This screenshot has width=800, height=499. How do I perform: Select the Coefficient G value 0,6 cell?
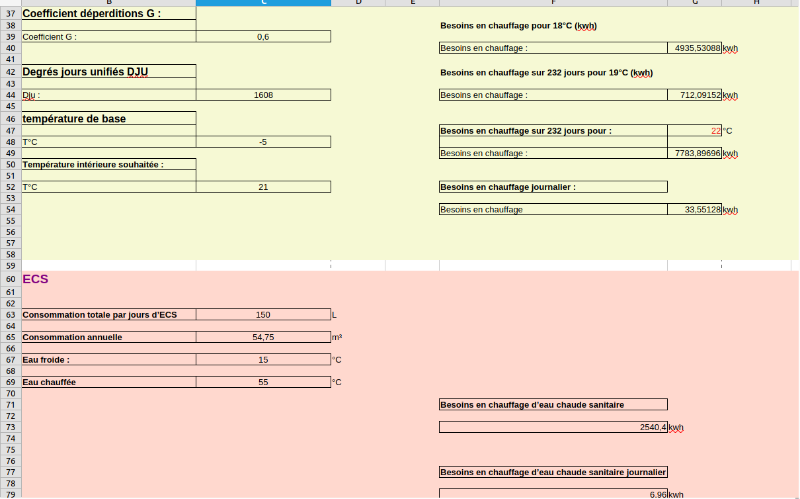pos(263,37)
